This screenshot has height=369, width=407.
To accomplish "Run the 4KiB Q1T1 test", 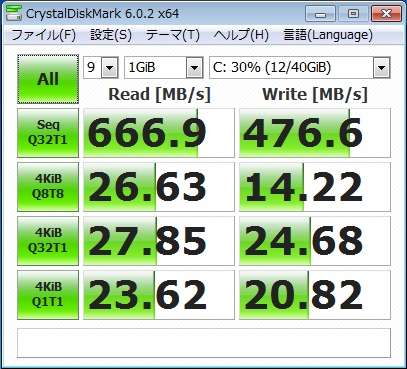I will pyautogui.click(x=48, y=295).
